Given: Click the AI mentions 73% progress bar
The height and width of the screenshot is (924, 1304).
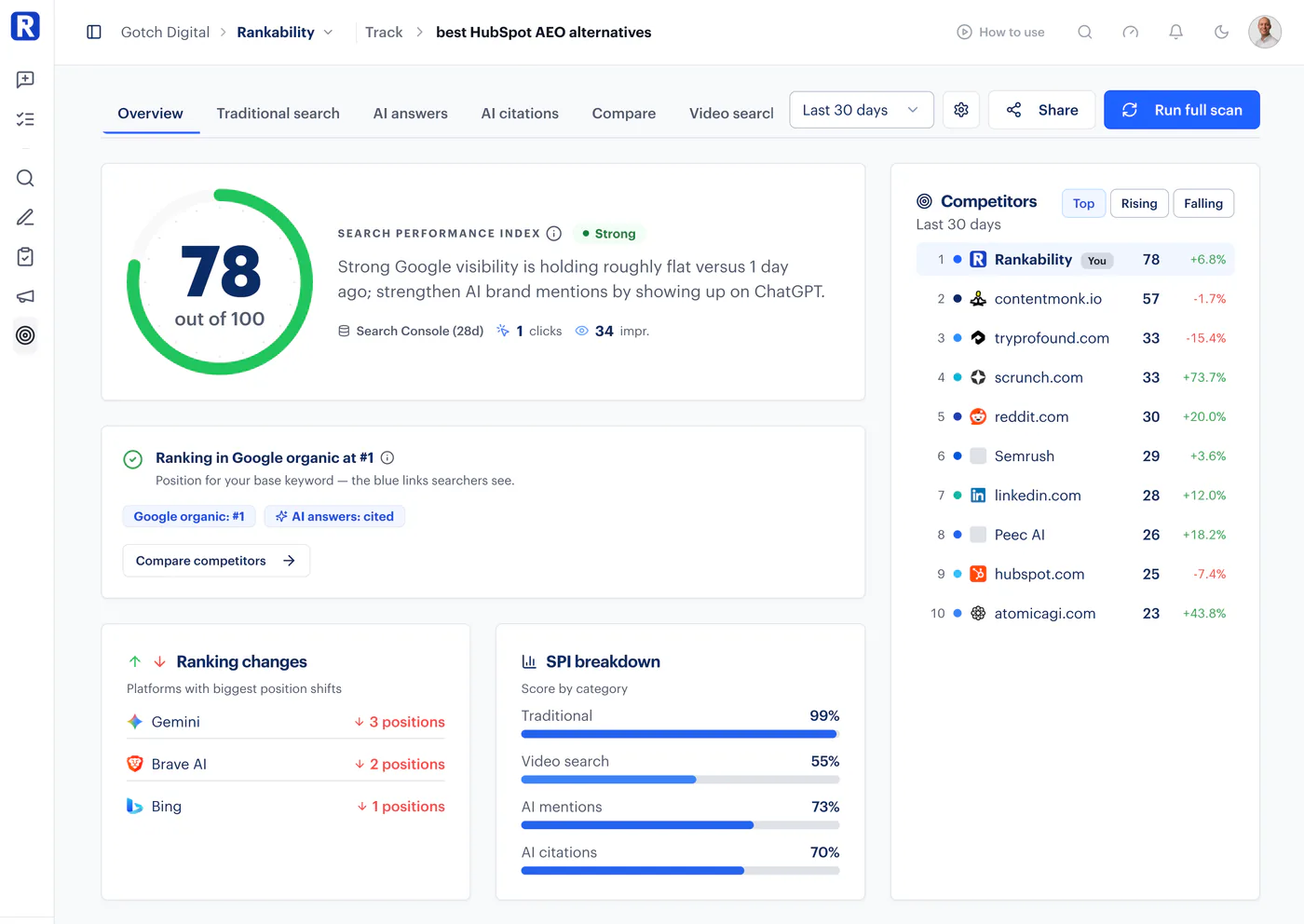Looking at the screenshot, I should pyautogui.click(x=680, y=825).
